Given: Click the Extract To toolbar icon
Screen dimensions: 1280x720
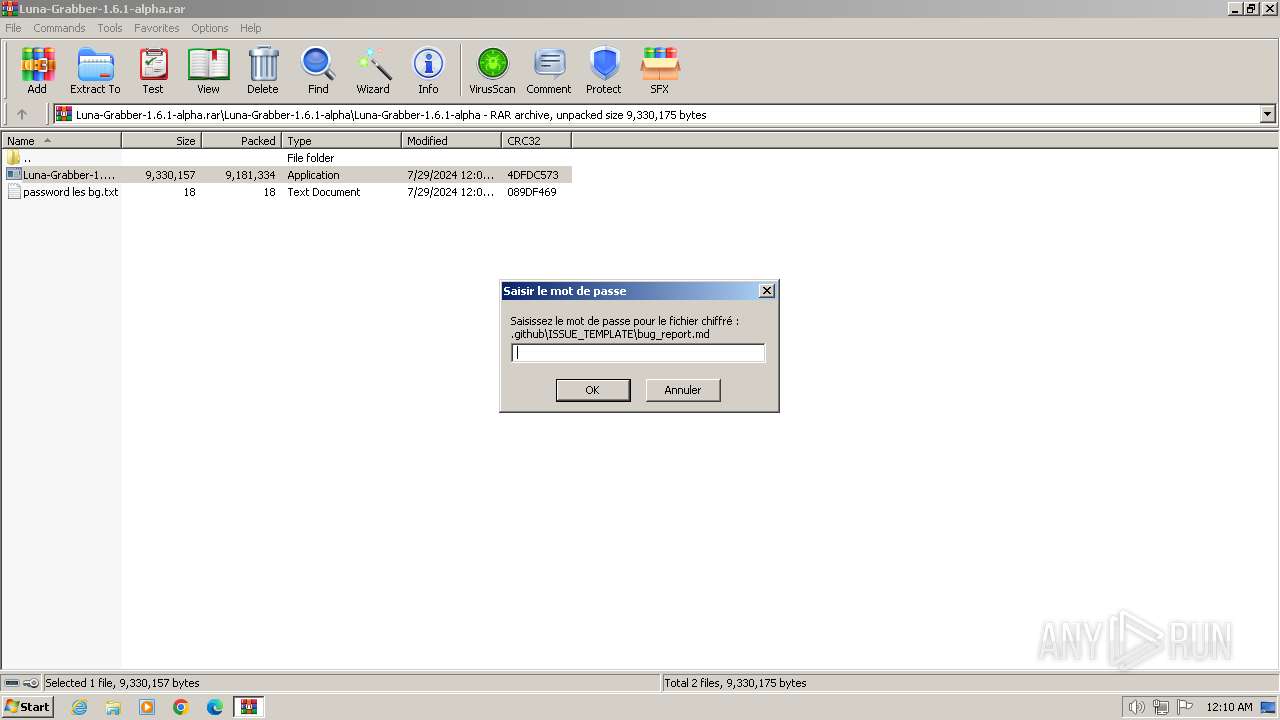Looking at the screenshot, I should (95, 70).
